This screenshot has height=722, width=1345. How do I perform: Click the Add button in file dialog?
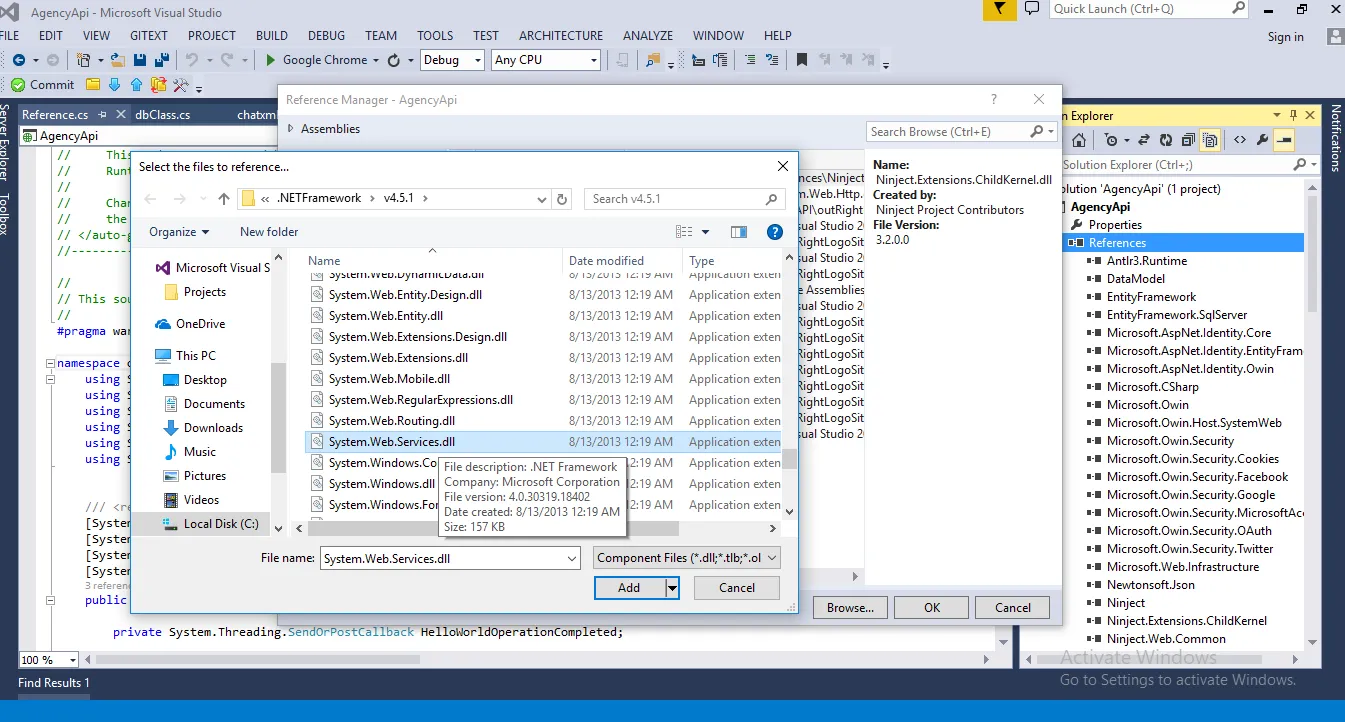pos(629,588)
